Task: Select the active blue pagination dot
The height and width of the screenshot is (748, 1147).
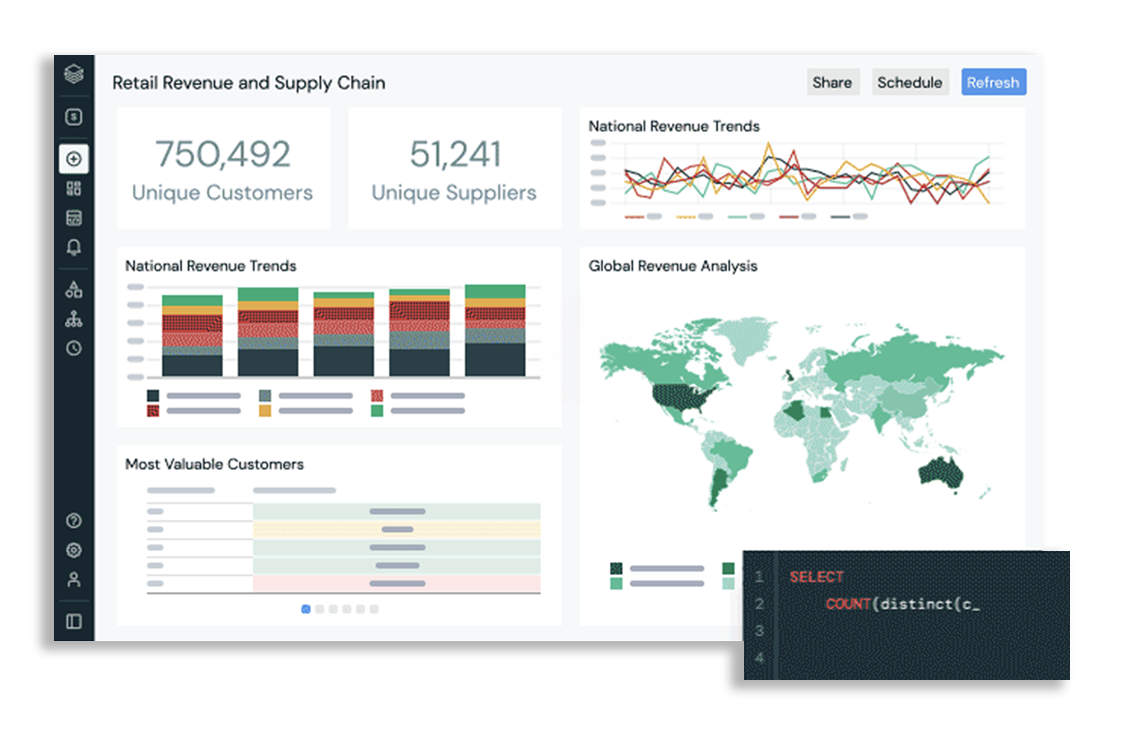Action: 306,609
